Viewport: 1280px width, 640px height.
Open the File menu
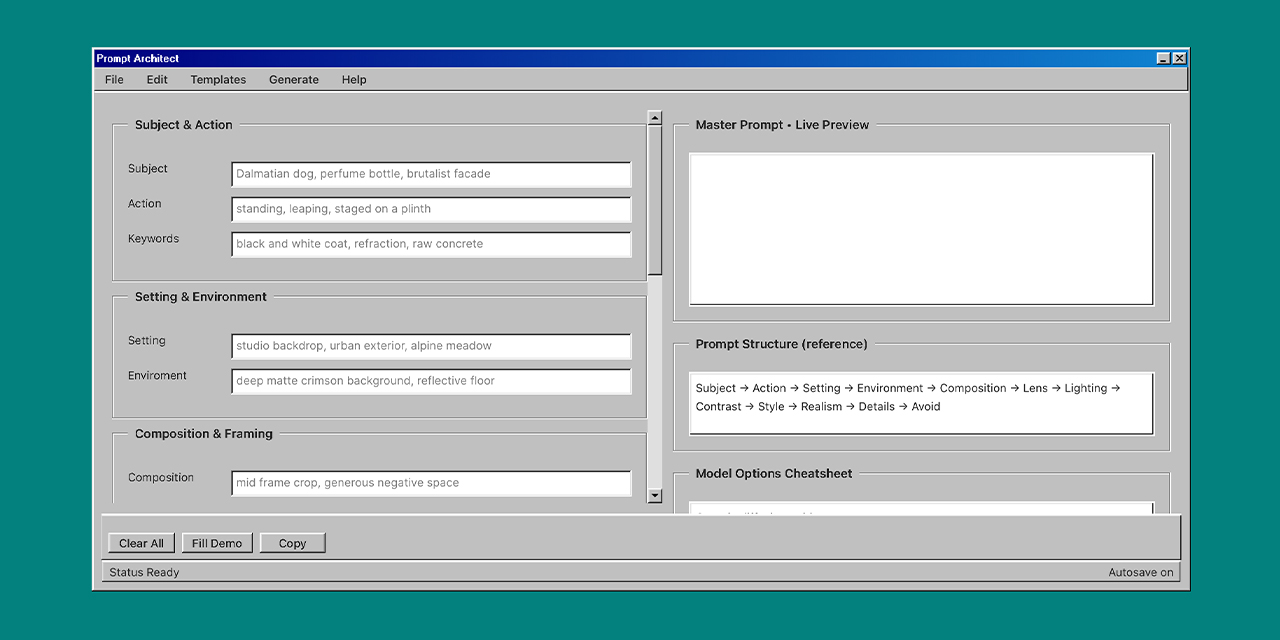point(114,80)
